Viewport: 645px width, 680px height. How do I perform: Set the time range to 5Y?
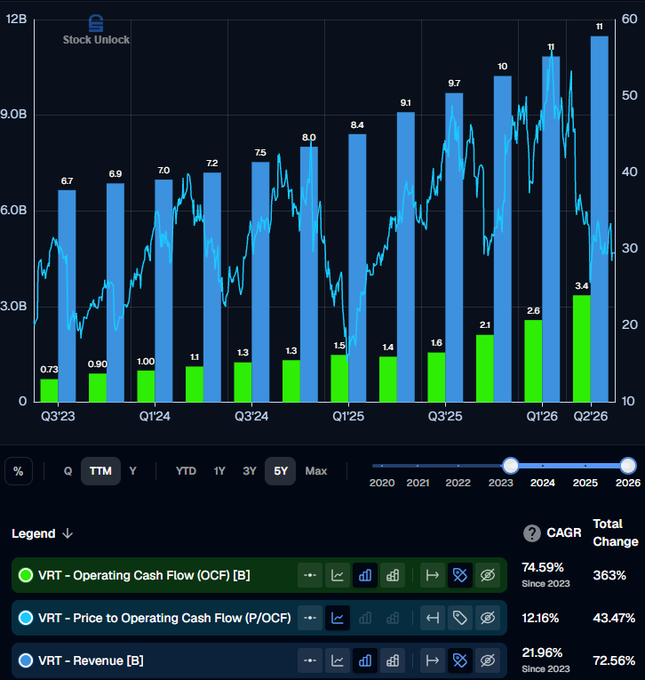(281, 471)
